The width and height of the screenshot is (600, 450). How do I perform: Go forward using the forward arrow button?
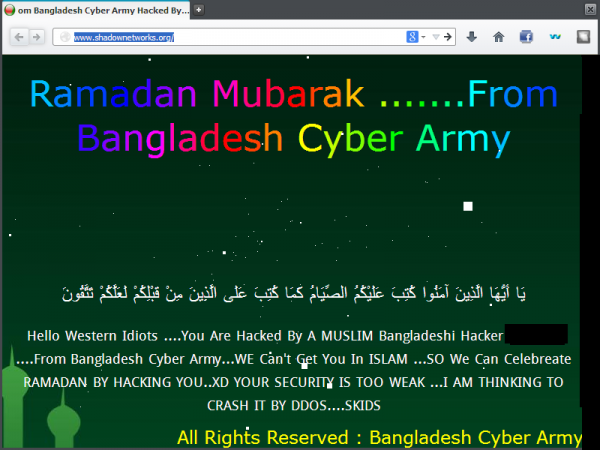(x=37, y=37)
